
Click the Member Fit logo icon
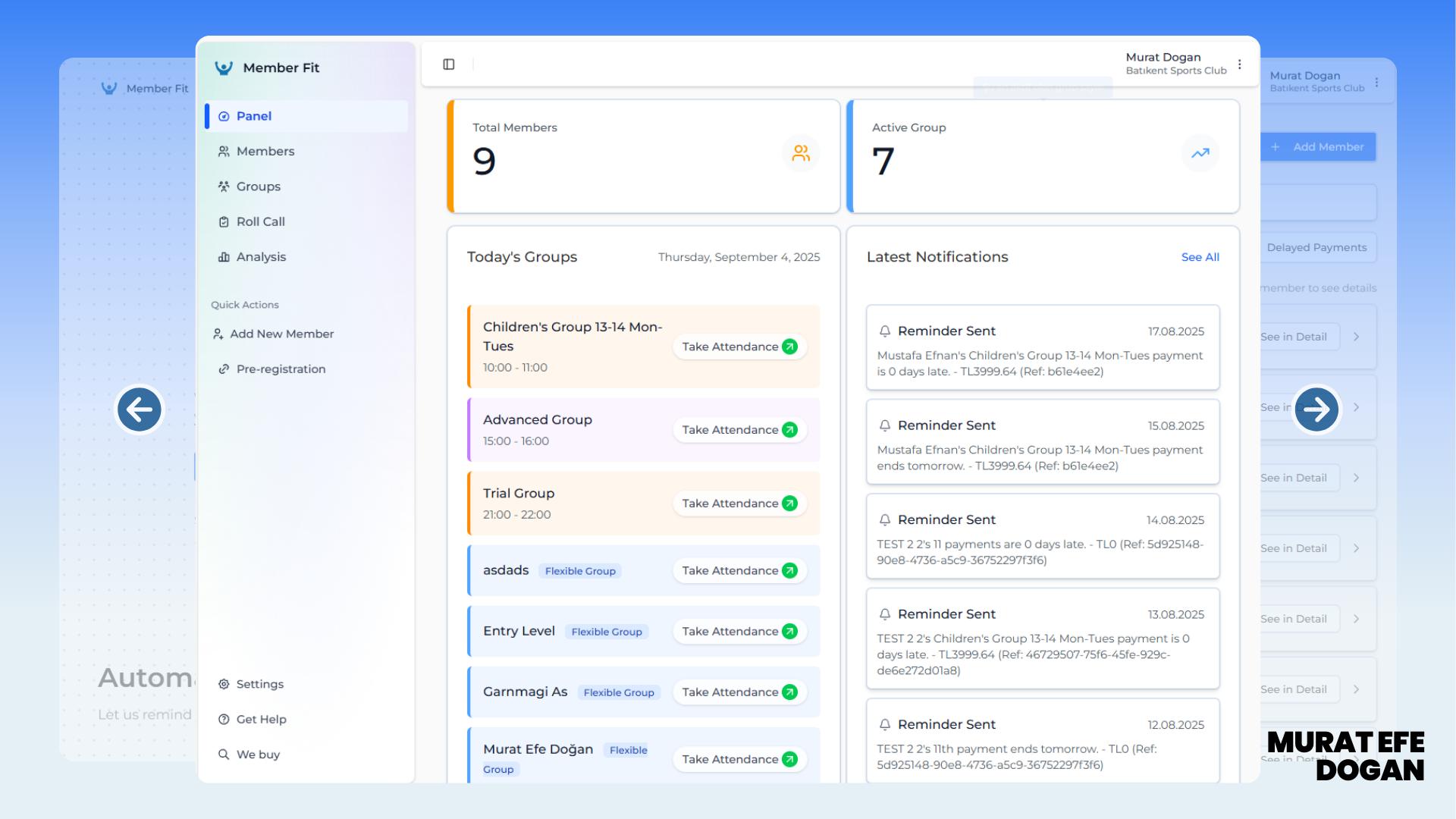(224, 68)
